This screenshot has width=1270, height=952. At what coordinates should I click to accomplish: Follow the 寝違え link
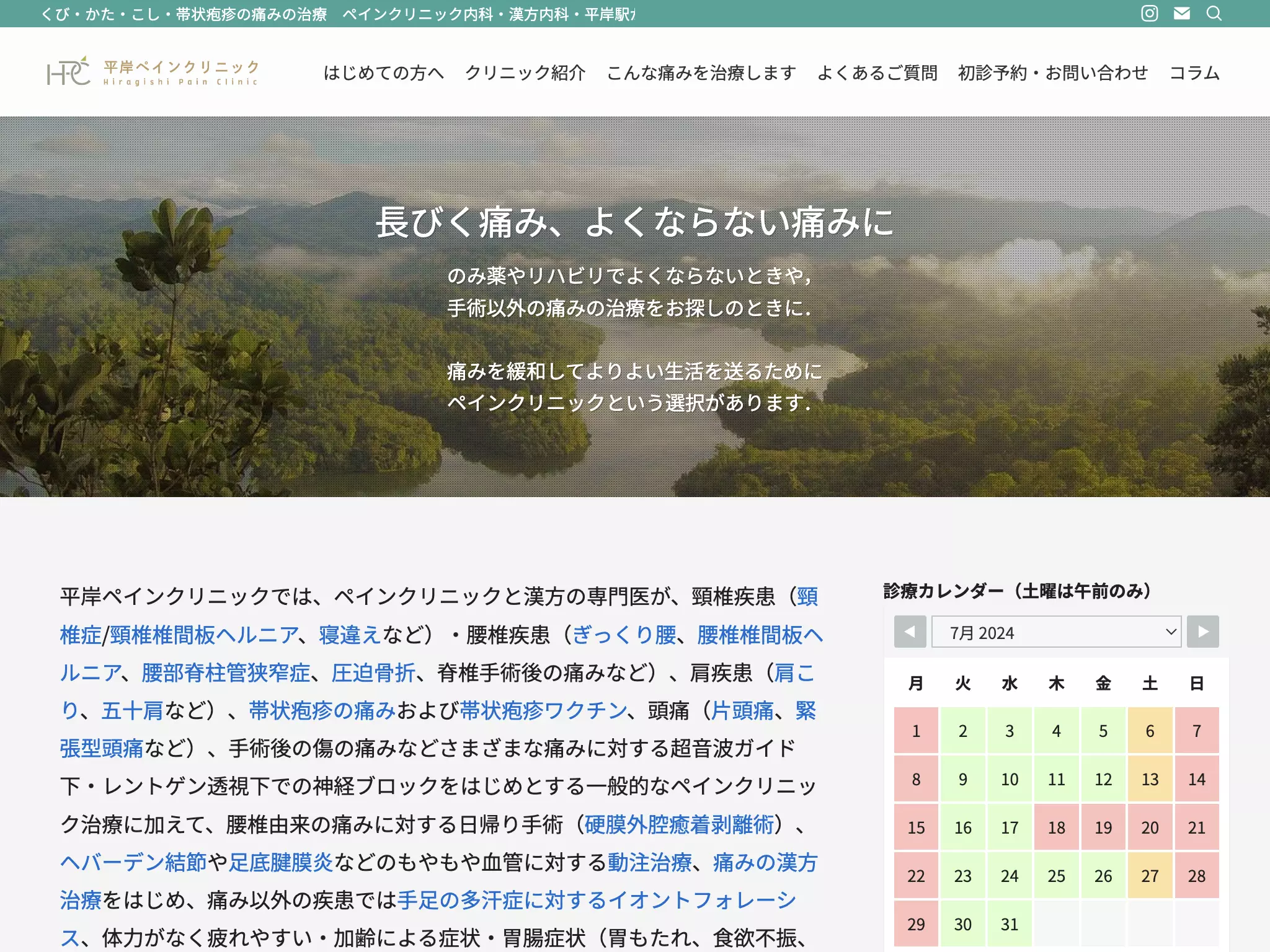350,635
